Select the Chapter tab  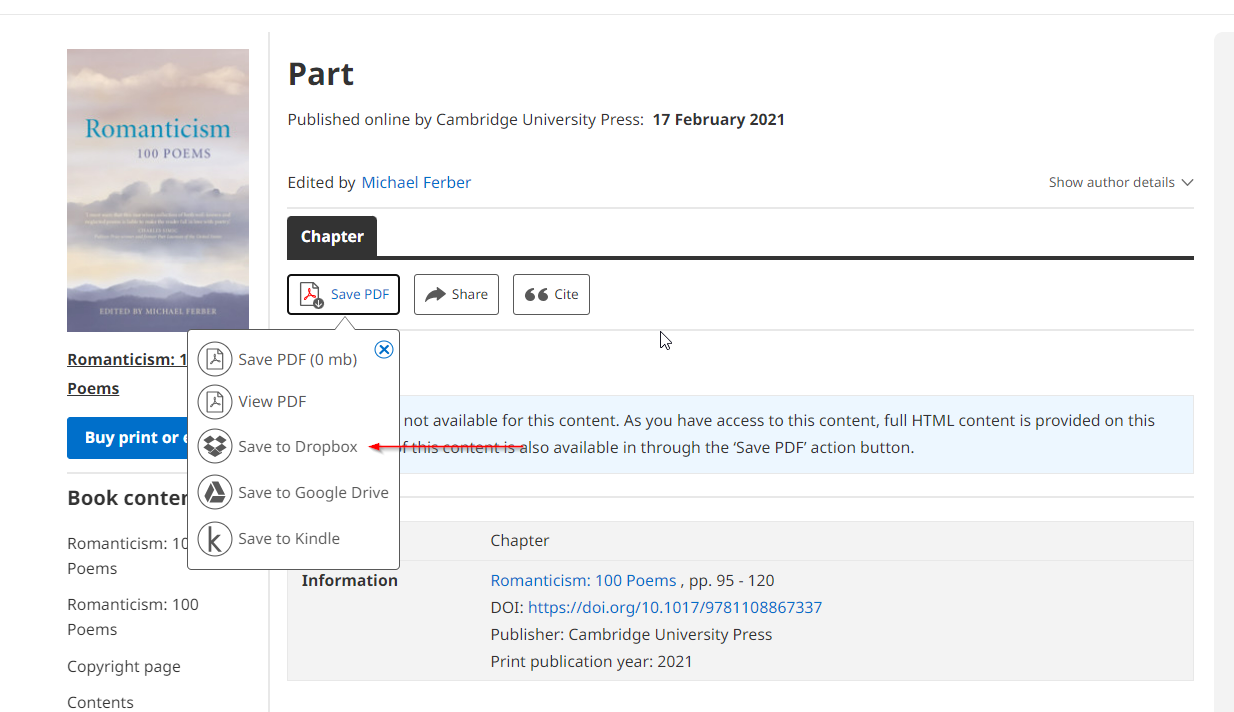(332, 237)
